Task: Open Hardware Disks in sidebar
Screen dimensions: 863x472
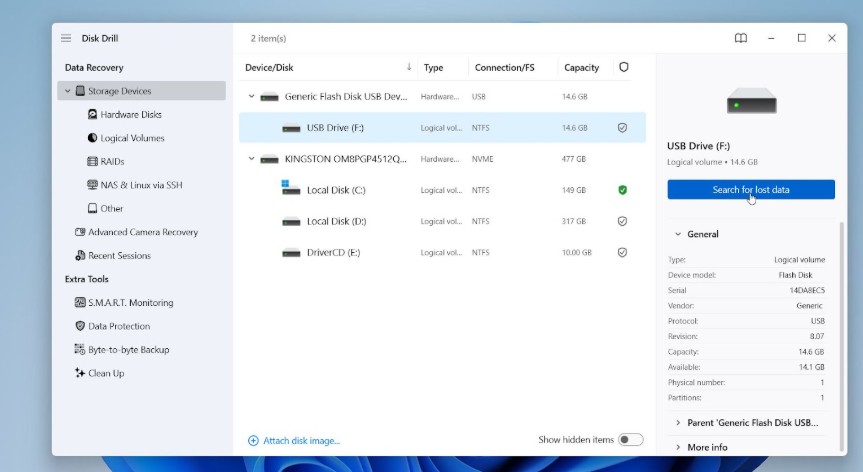Action: [x=131, y=114]
